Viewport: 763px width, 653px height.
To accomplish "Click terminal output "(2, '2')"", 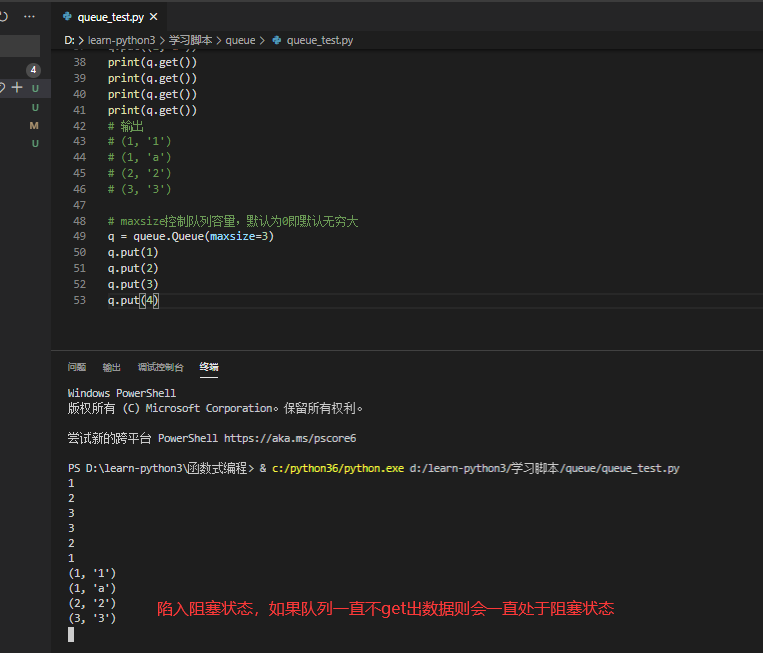I will point(92,603).
